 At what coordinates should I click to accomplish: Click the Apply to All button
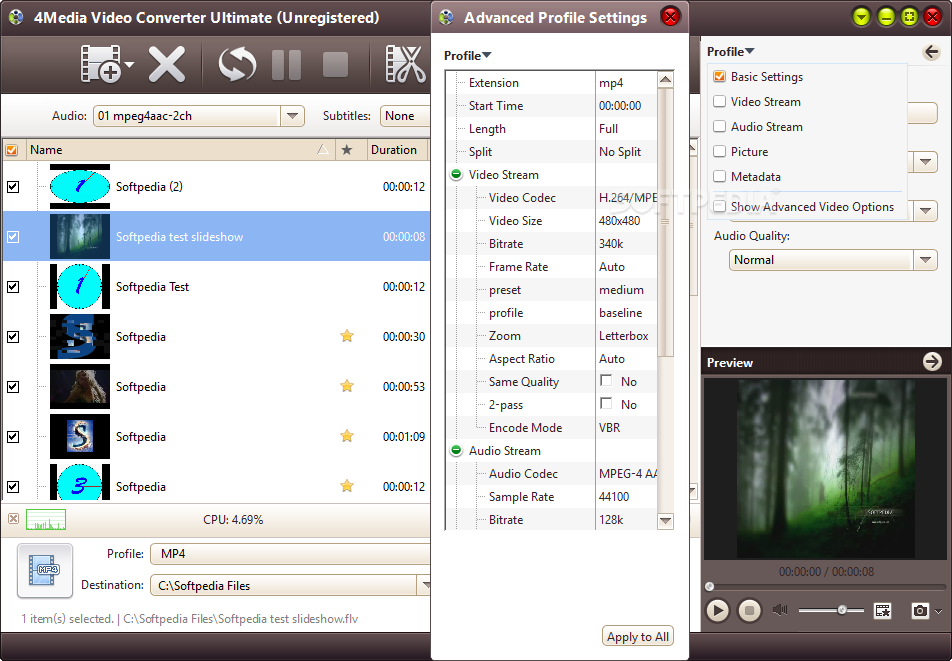click(638, 636)
